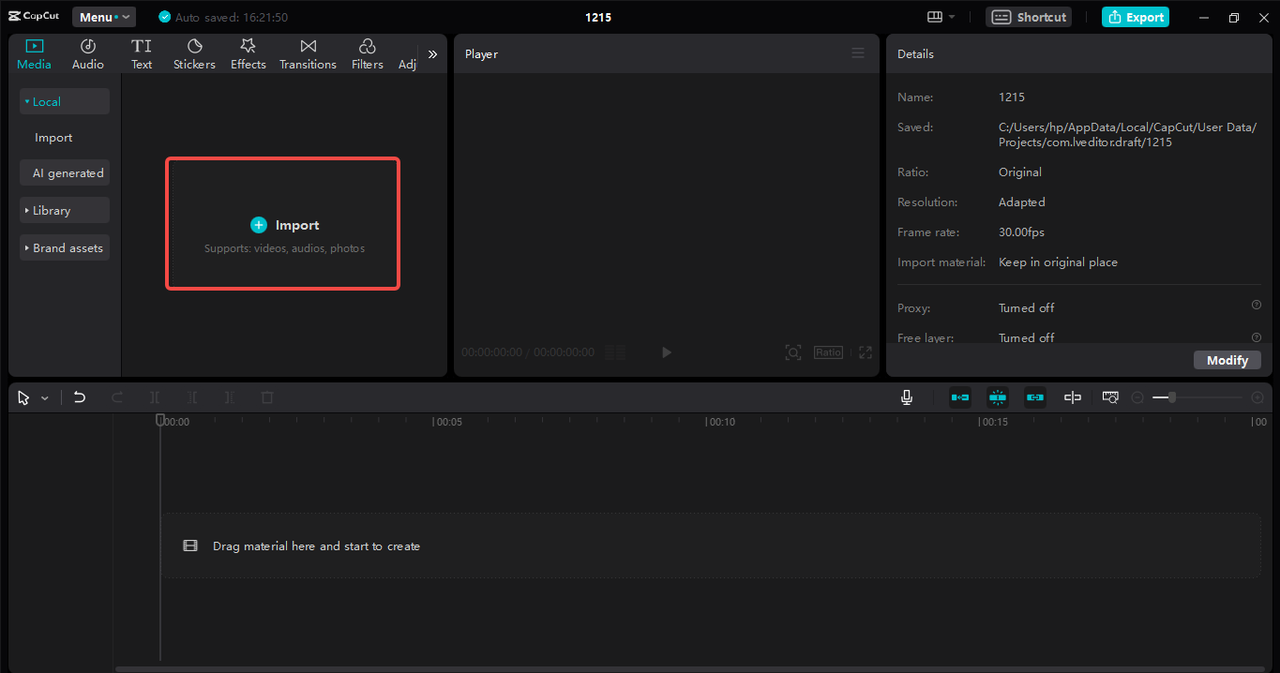Click the Drag material here track area
The width and height of the screenshot is (1280, 673).
click(x=710, y=546)
